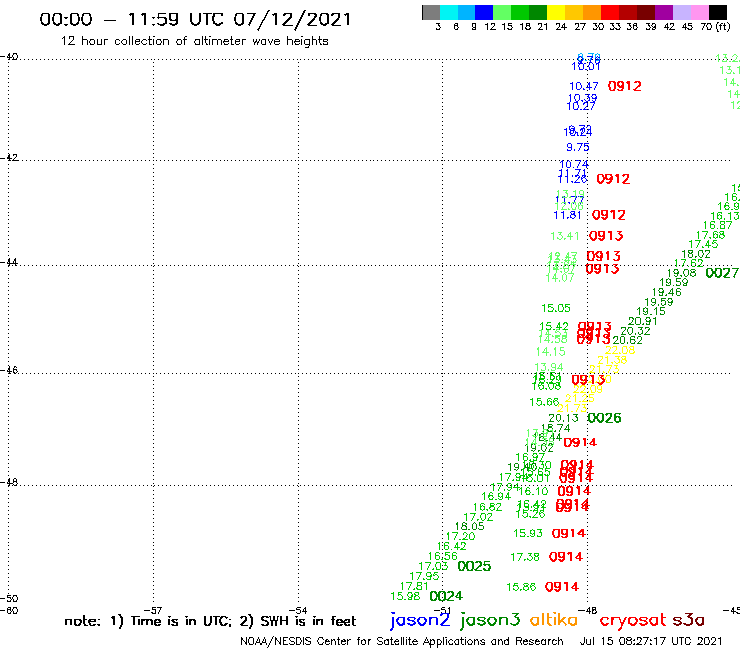
Task: Click the dark green 0024 pass time label
Action: (446, 596)
